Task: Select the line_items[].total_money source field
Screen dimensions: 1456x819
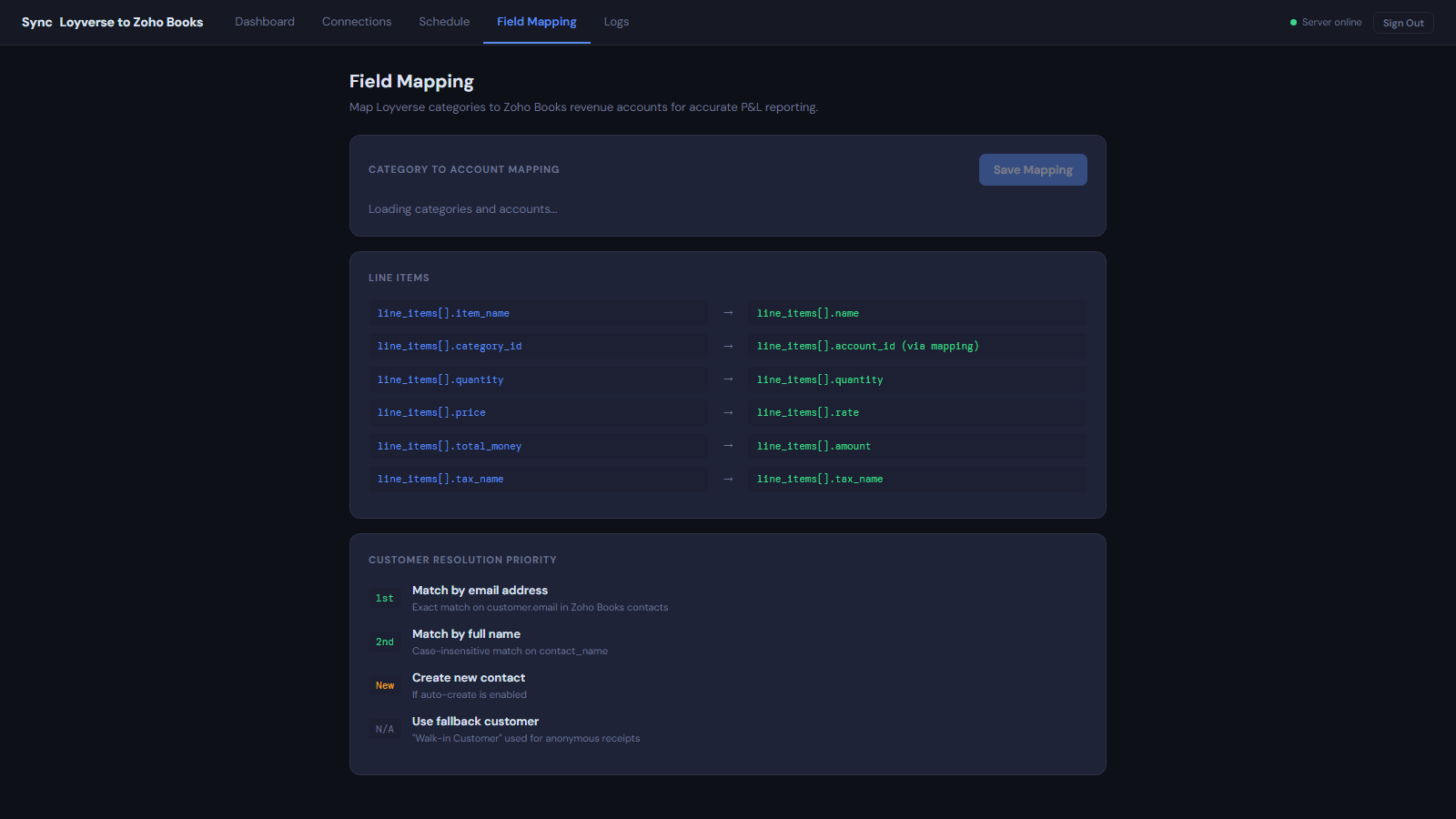Action: [x=538, y=446]
